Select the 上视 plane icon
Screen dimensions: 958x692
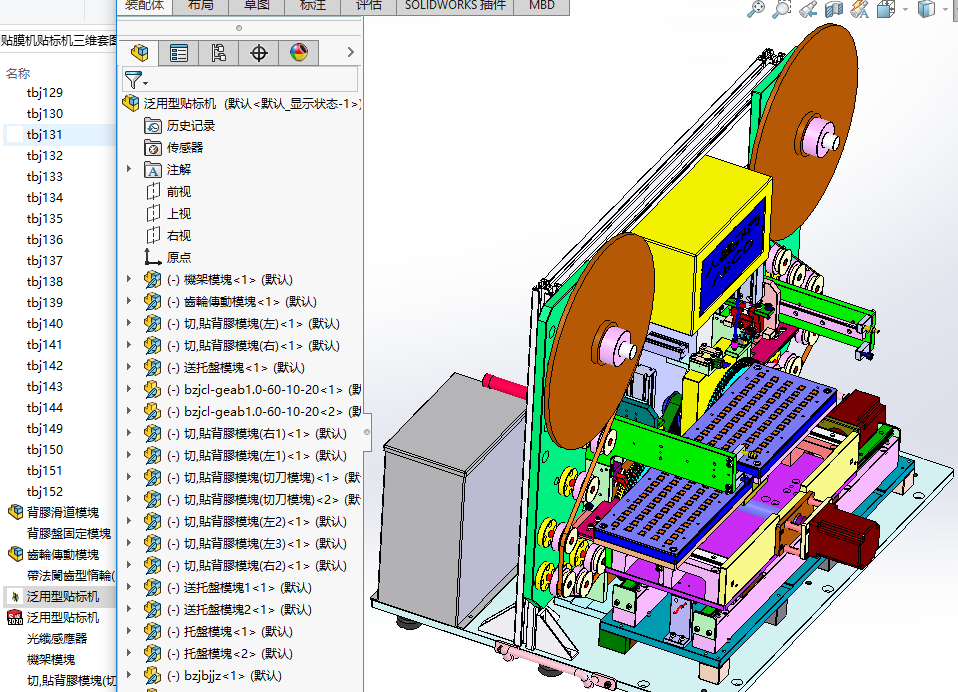153,214
